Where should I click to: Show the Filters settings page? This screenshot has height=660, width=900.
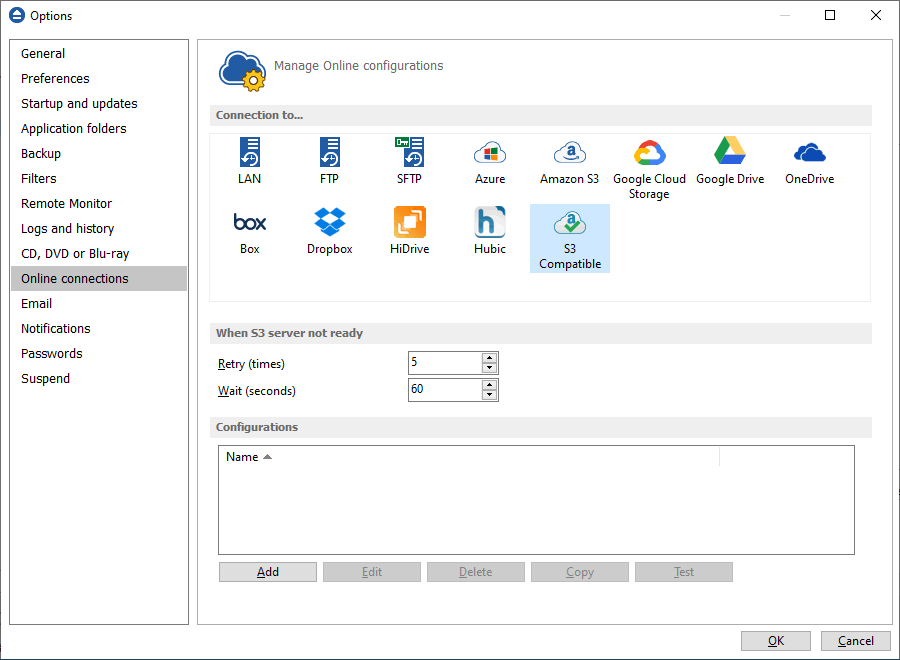pyautogui.click(x=99, y=178)
